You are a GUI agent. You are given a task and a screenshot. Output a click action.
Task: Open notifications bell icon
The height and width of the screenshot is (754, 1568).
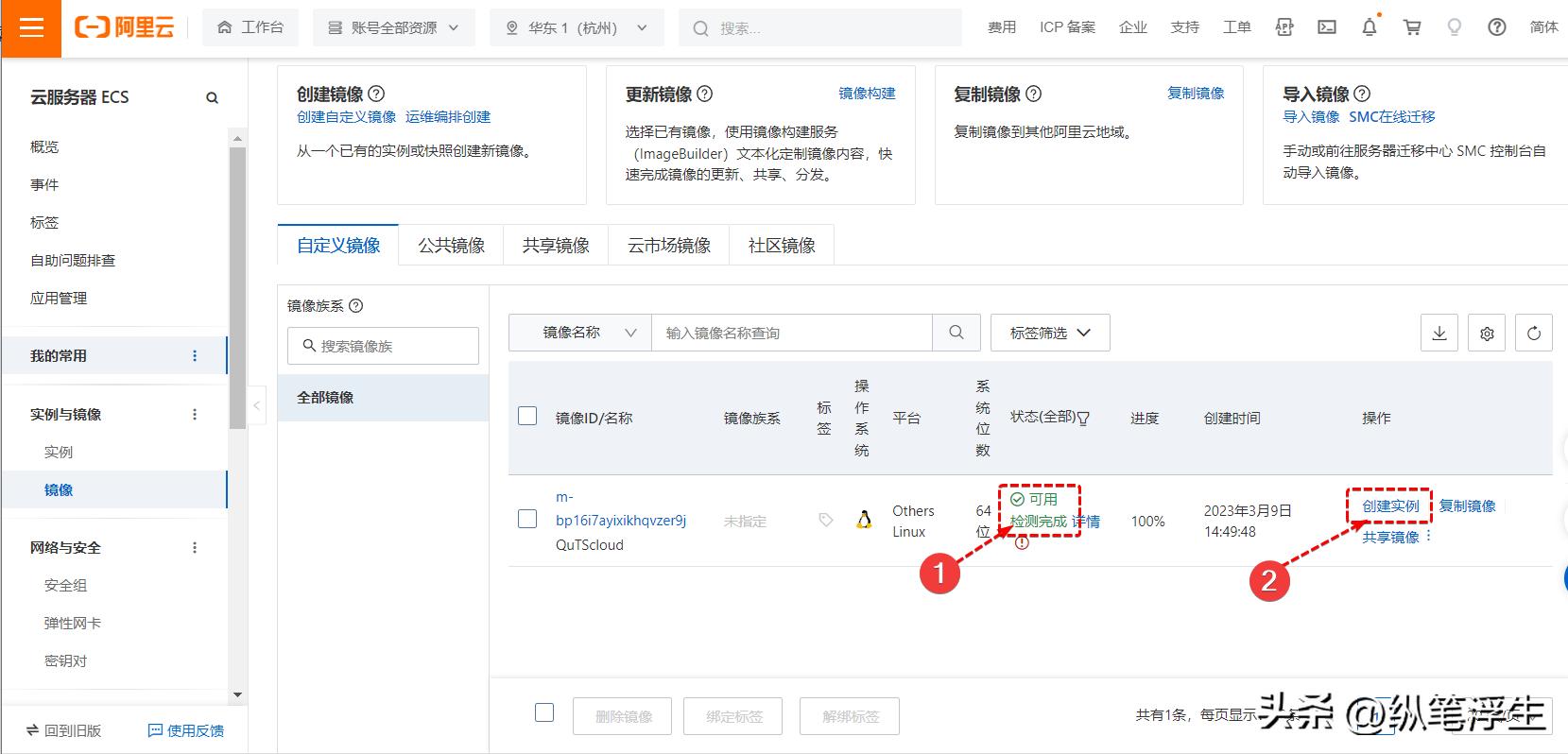pos(1370,27)
